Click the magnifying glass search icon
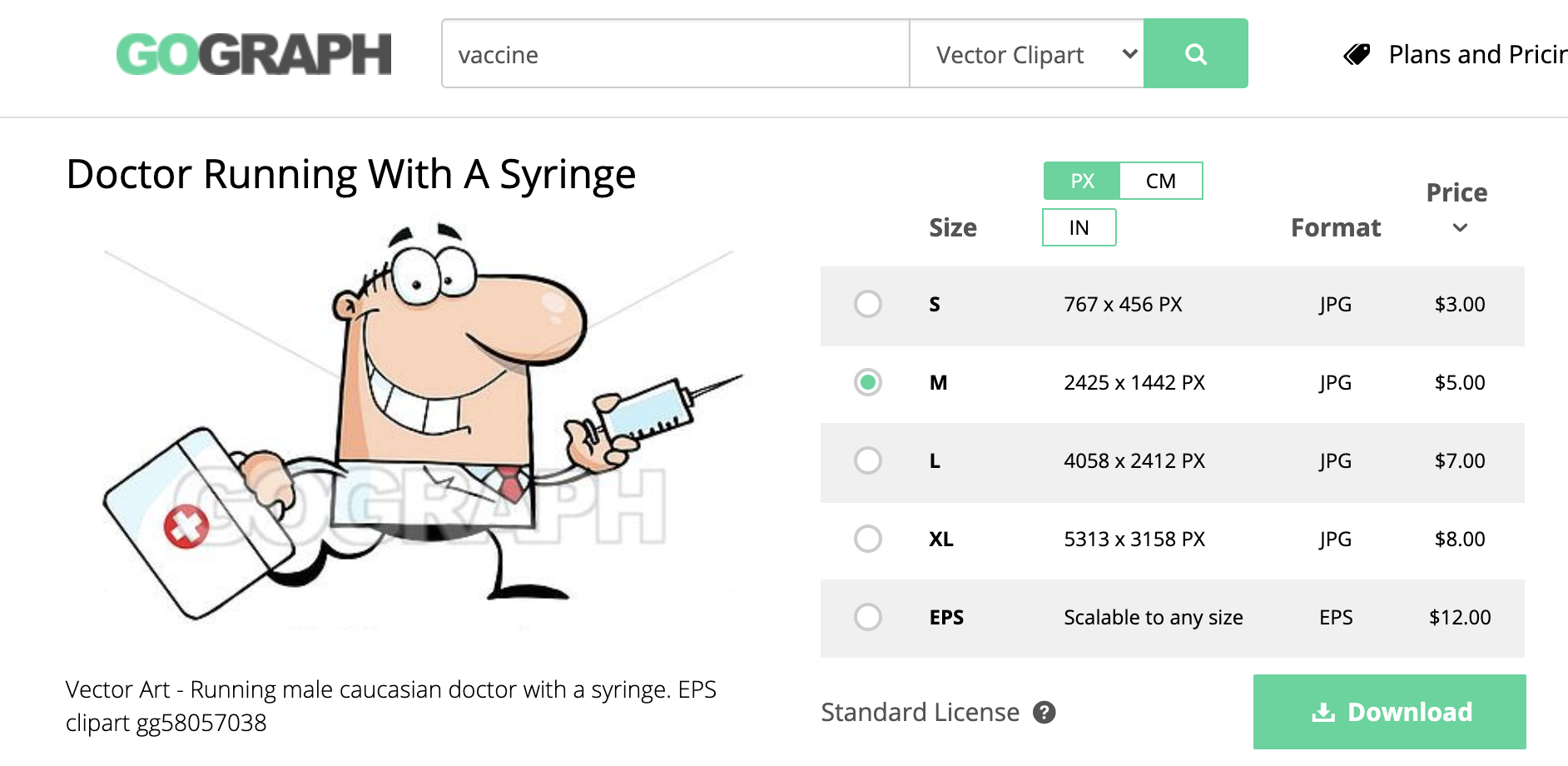 point(1196,54)
